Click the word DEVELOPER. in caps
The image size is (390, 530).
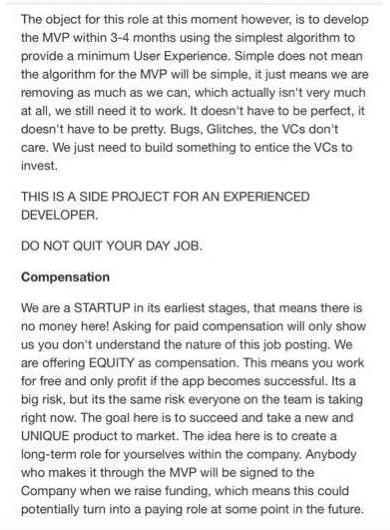point(59,215)
